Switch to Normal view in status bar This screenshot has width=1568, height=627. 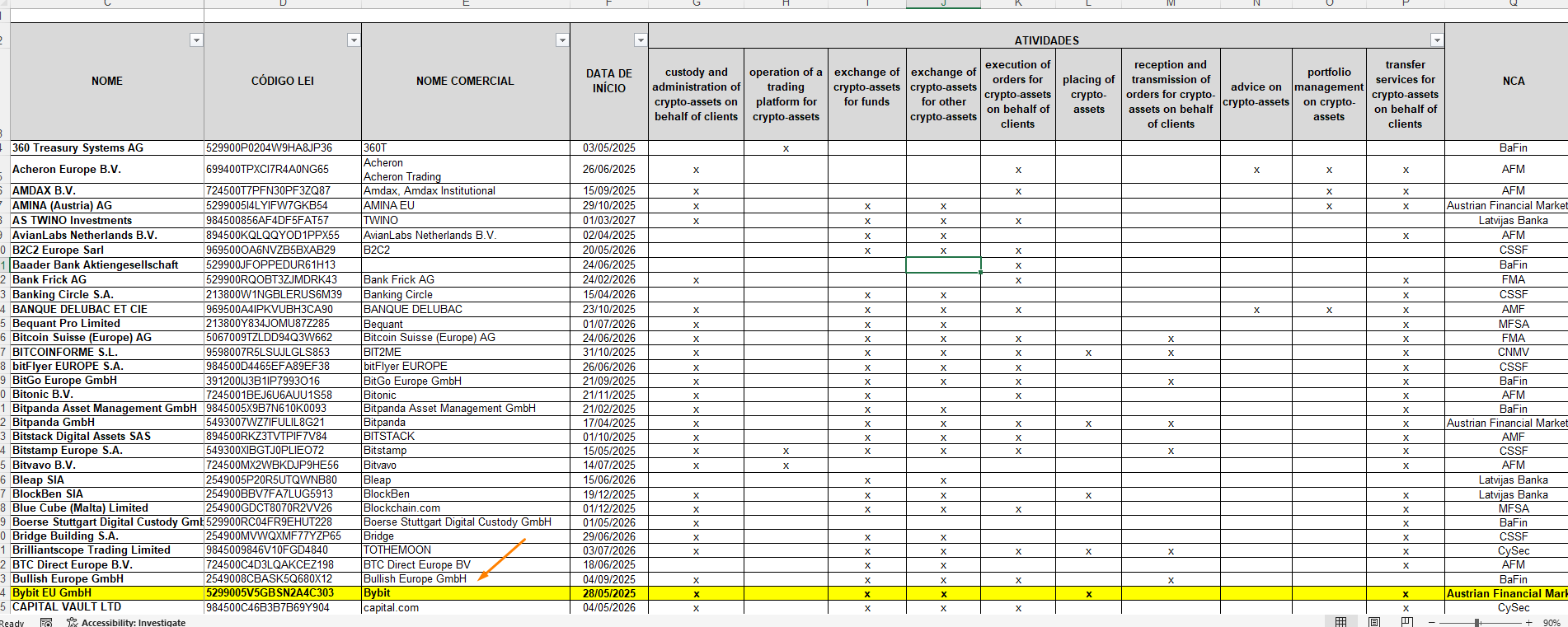click(1341, 622)
